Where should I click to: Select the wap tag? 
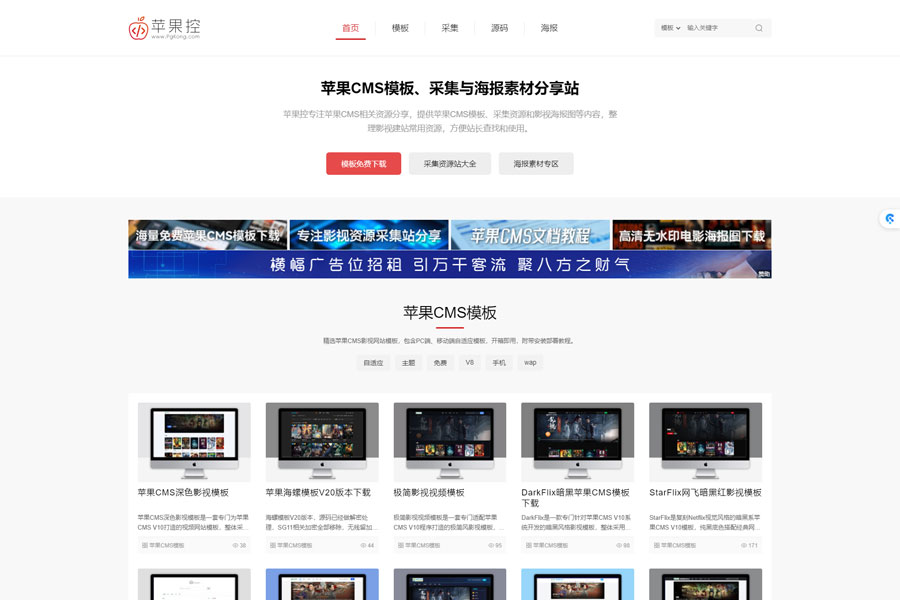pos(530,363)
